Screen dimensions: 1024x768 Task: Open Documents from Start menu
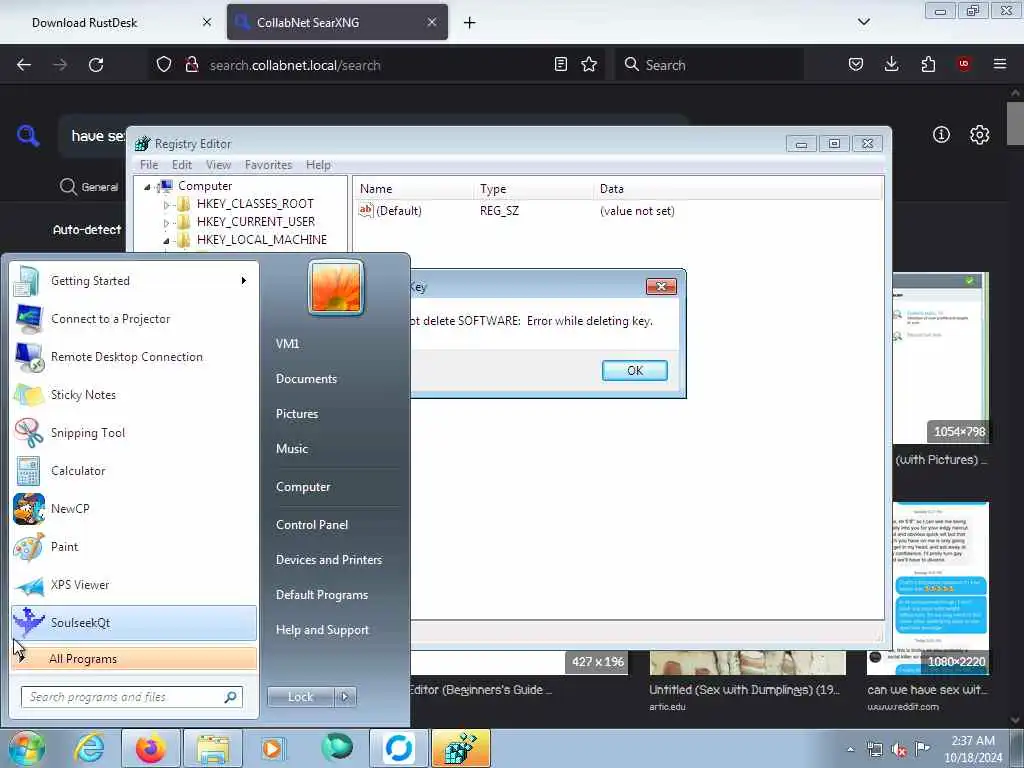[306, 379]
